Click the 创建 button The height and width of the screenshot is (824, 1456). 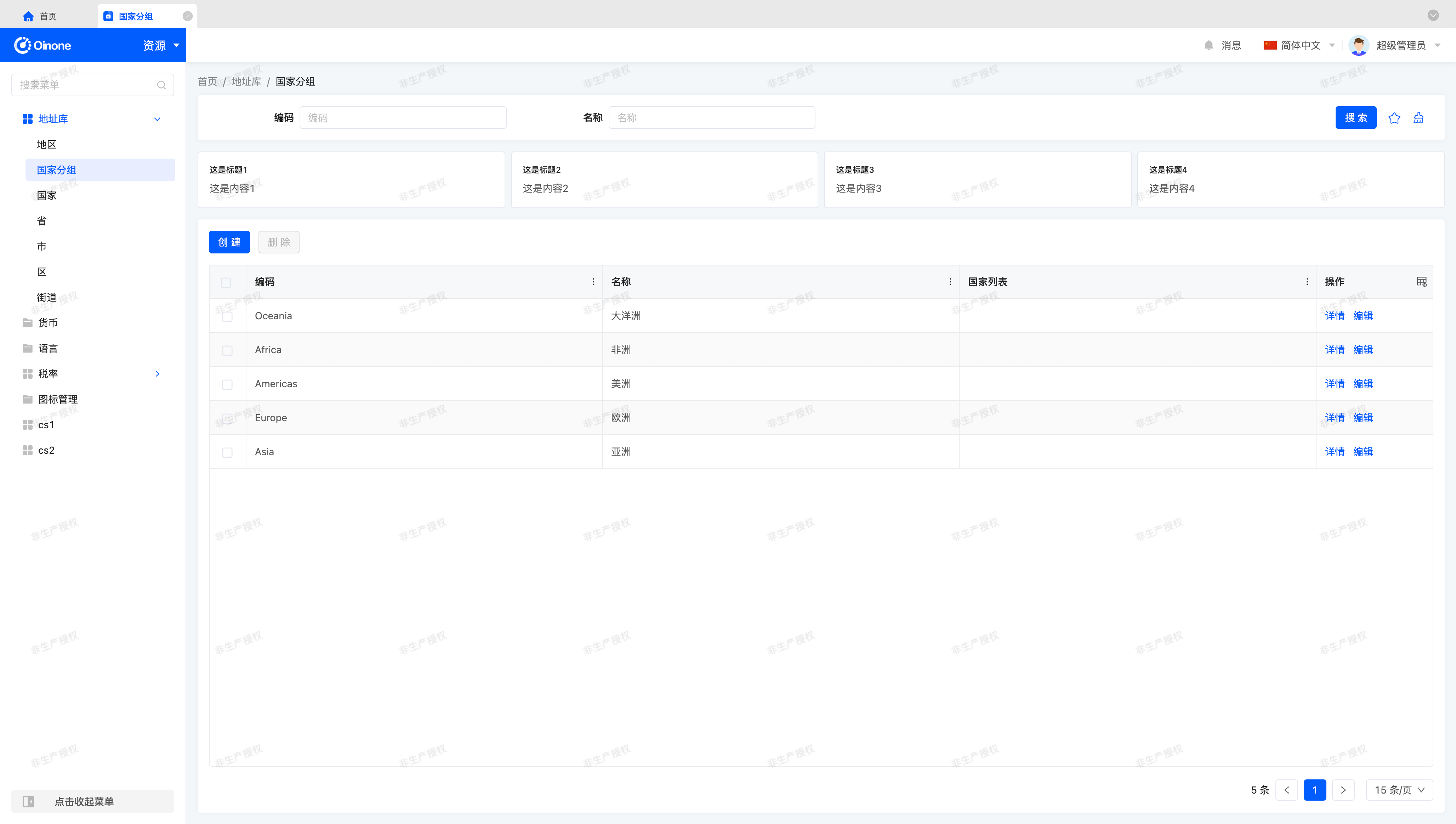tap(229, 242)
